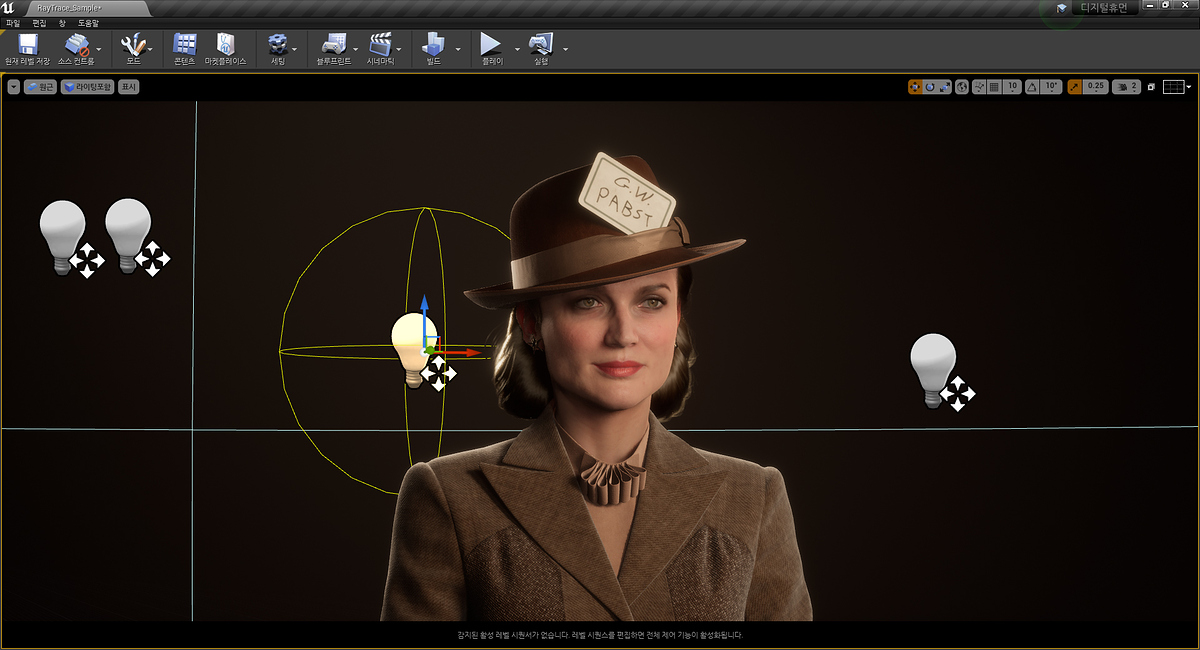Open the Marketplace (마켓플레이스) icon
This screenshot has width=1200, height=650.
[x=225, y=44]
